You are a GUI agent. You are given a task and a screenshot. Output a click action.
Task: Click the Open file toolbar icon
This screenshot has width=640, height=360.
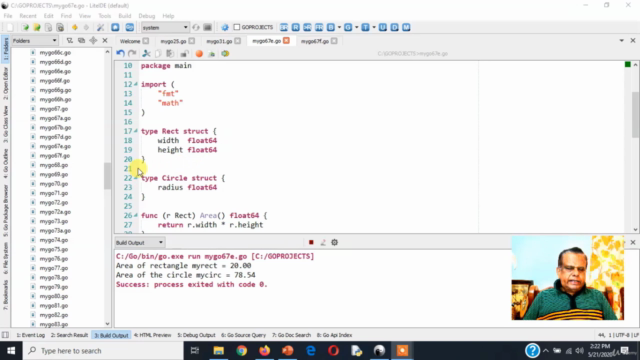[25, 27]
